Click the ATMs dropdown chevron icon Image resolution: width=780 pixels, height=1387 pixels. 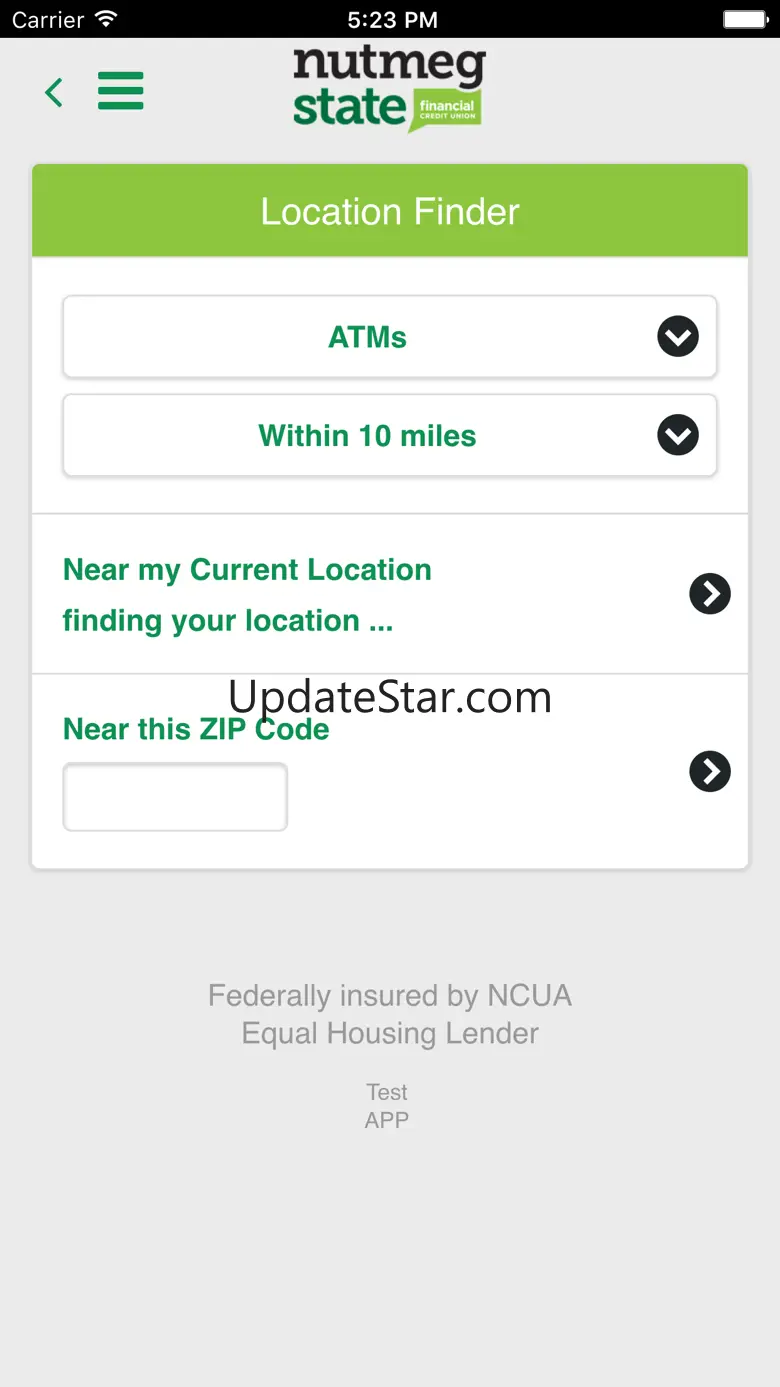tap(677, 337)
